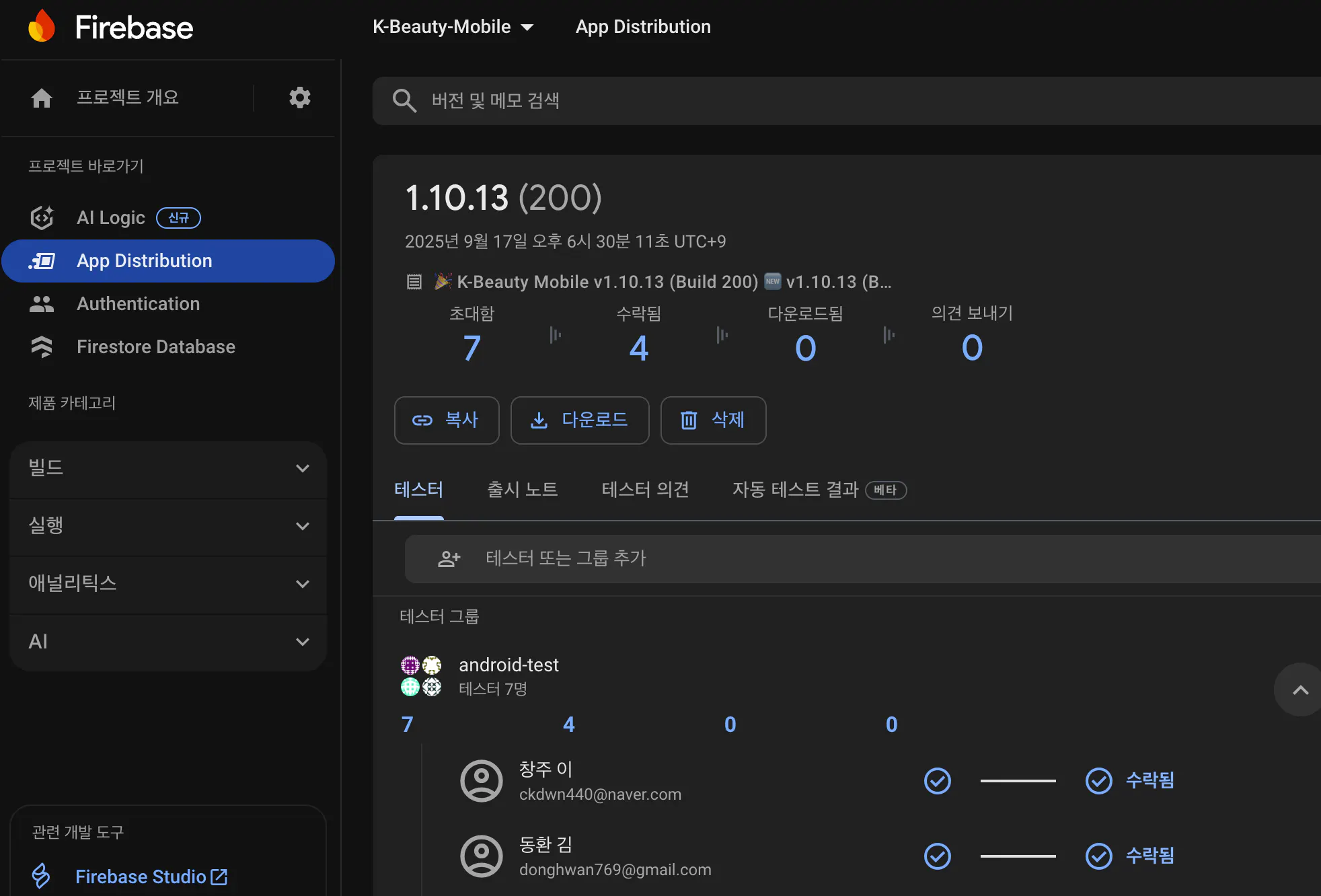
Task: Open the 테스터 의견 tab
Action: click(x=644, y=490)
